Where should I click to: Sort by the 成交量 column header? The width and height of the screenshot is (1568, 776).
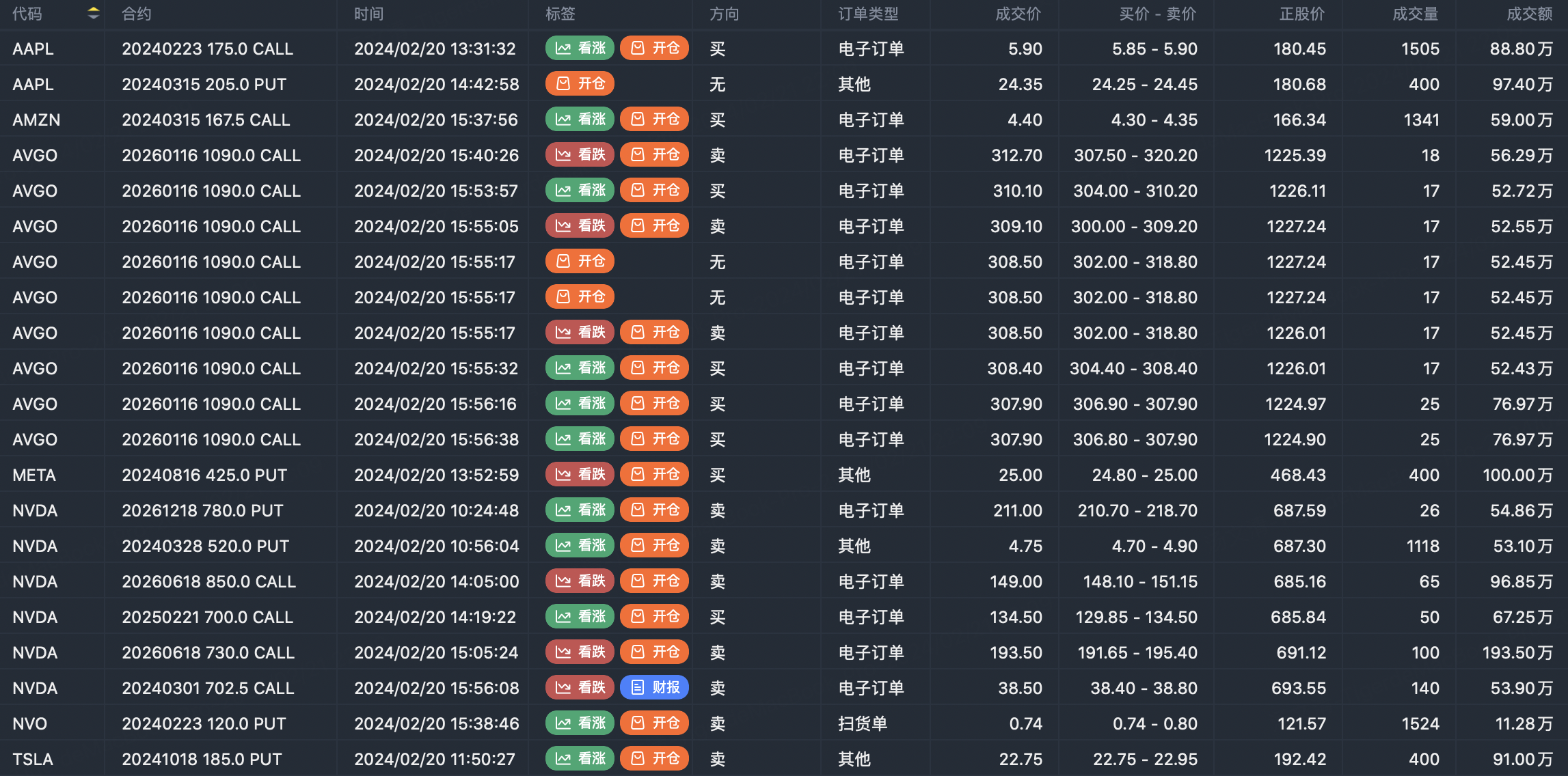pyautogui.click(x=1415, y=14)
